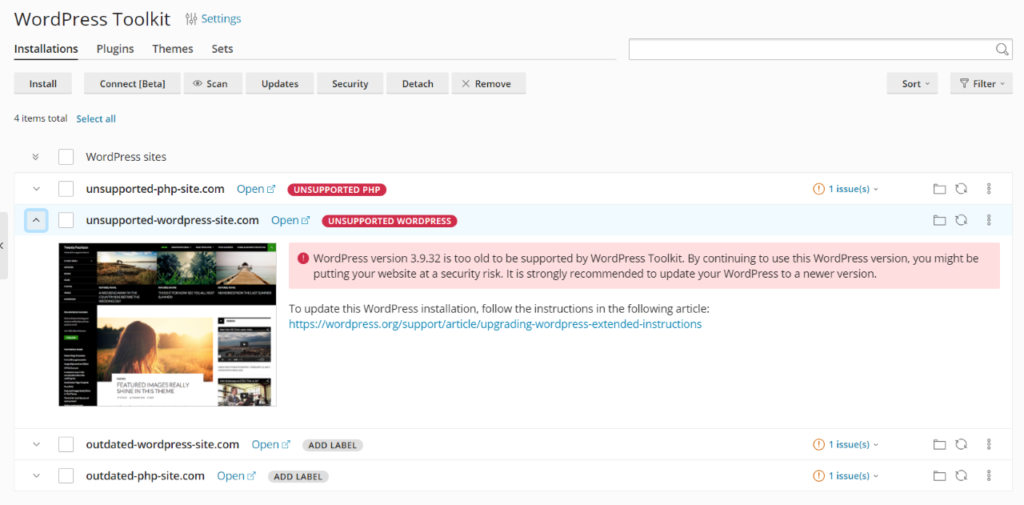The height and width of the screenshot is (505, 1024).
Task: Open the Sort dropdown
Action: (912, 84)
